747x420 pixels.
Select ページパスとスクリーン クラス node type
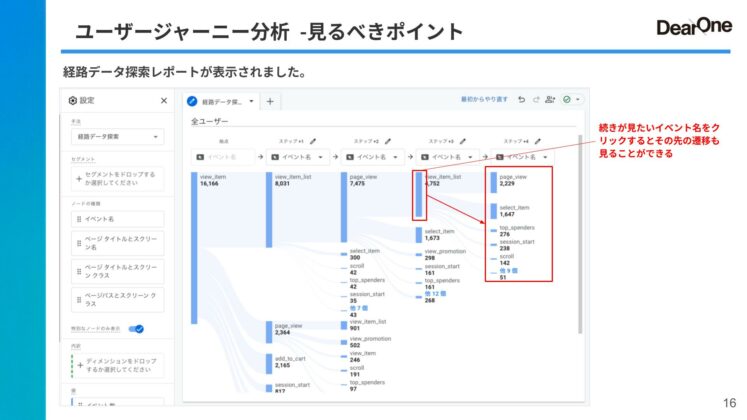click(x=117, y=300)
